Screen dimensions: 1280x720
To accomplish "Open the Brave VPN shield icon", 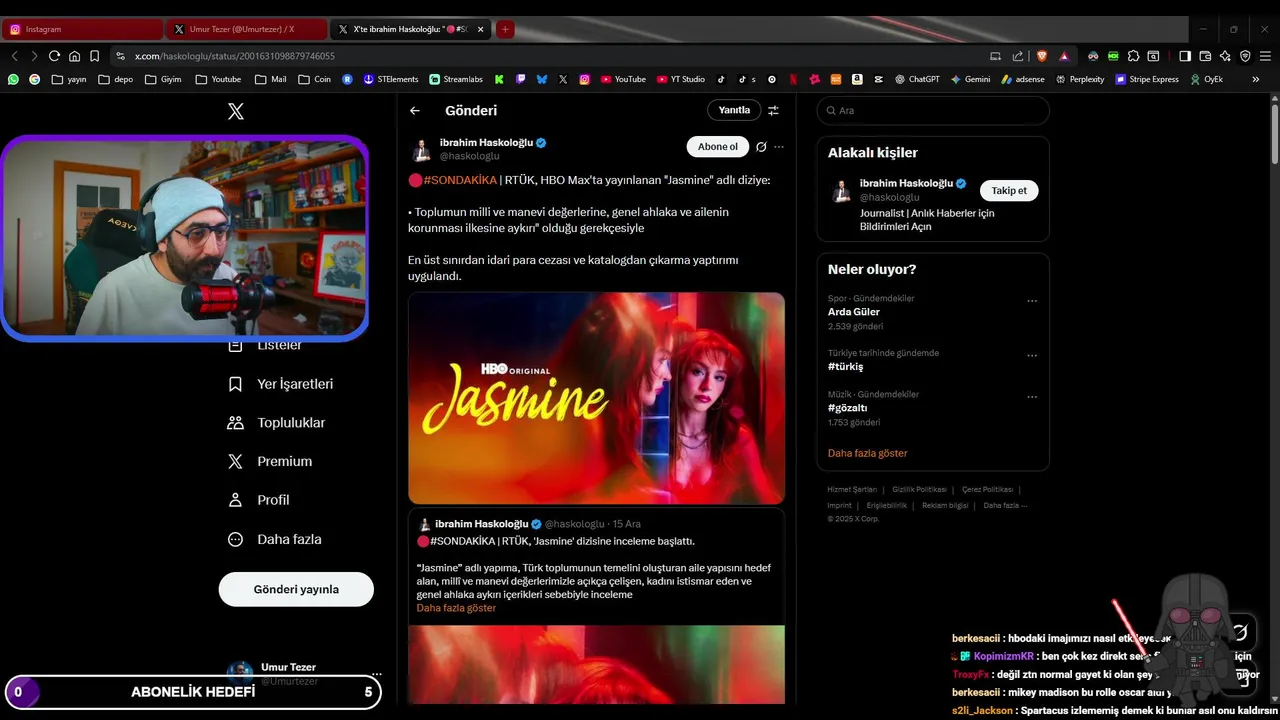I will (1245, 56).
